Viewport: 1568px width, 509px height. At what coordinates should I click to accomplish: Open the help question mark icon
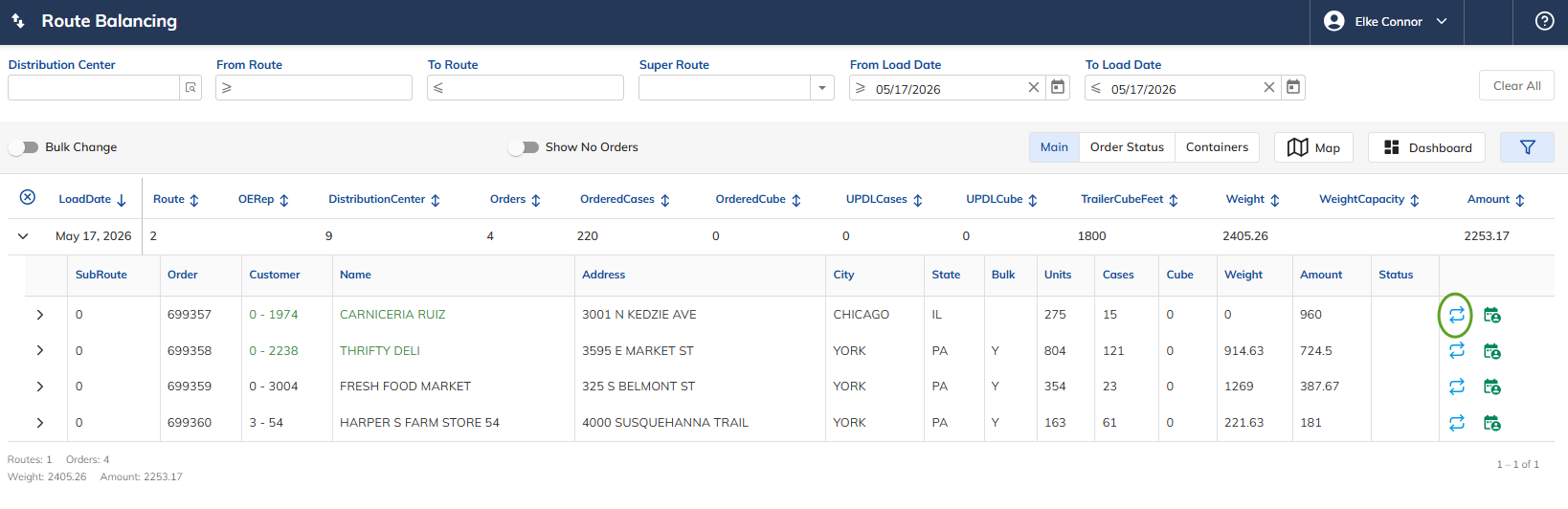1544,21
